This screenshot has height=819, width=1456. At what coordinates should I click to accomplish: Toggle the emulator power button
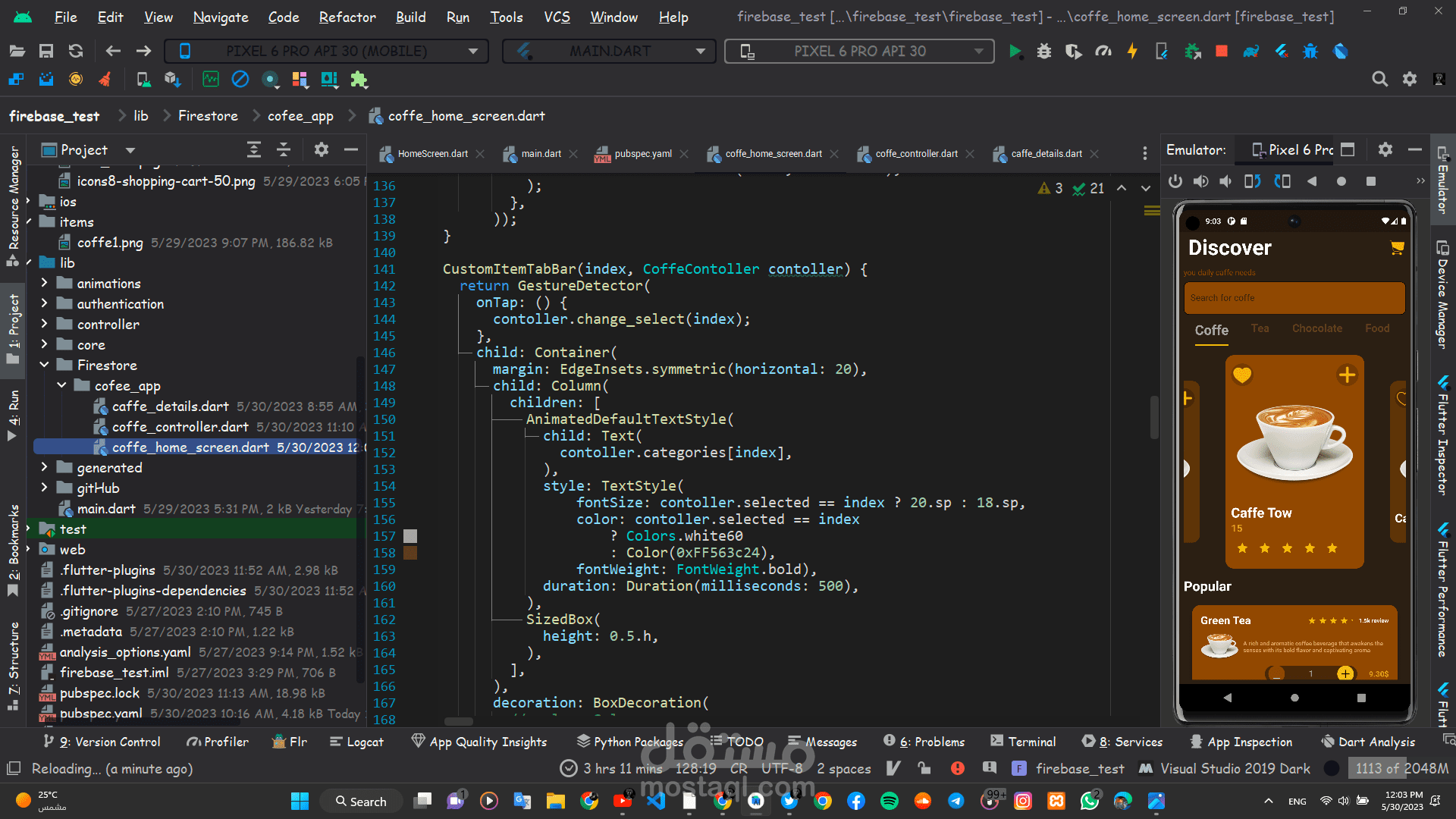tap(1175, 181)
